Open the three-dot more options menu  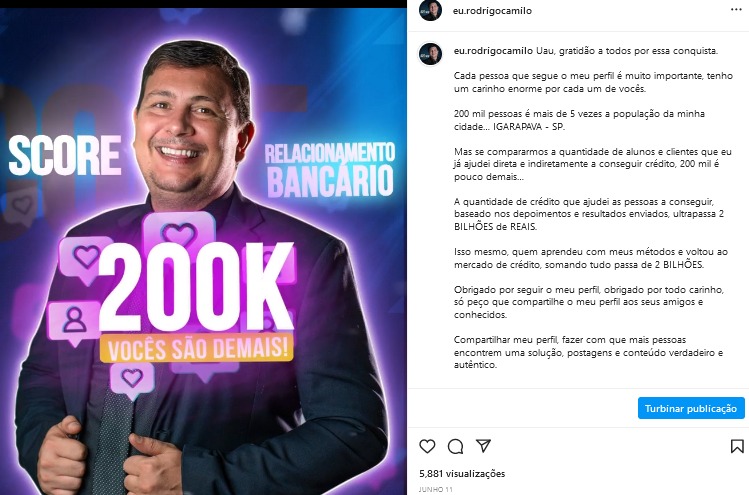pyautogui.click(x=736, y=10)
